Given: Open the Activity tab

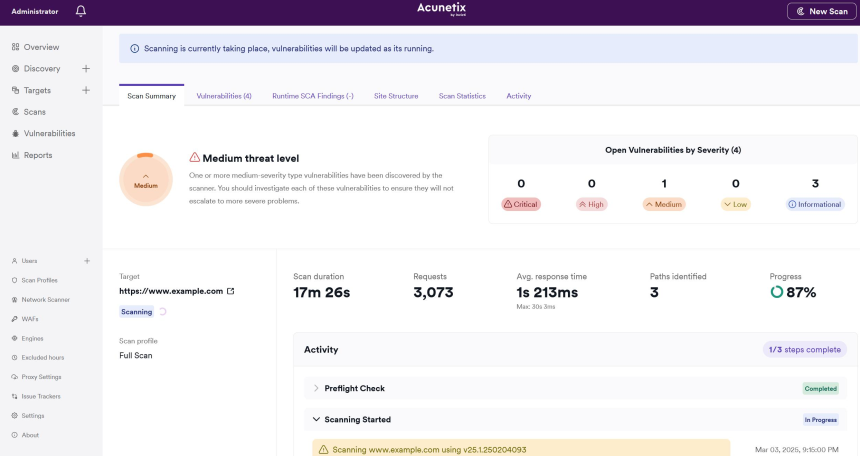Looking at the screenshot, I should point(518,96).
